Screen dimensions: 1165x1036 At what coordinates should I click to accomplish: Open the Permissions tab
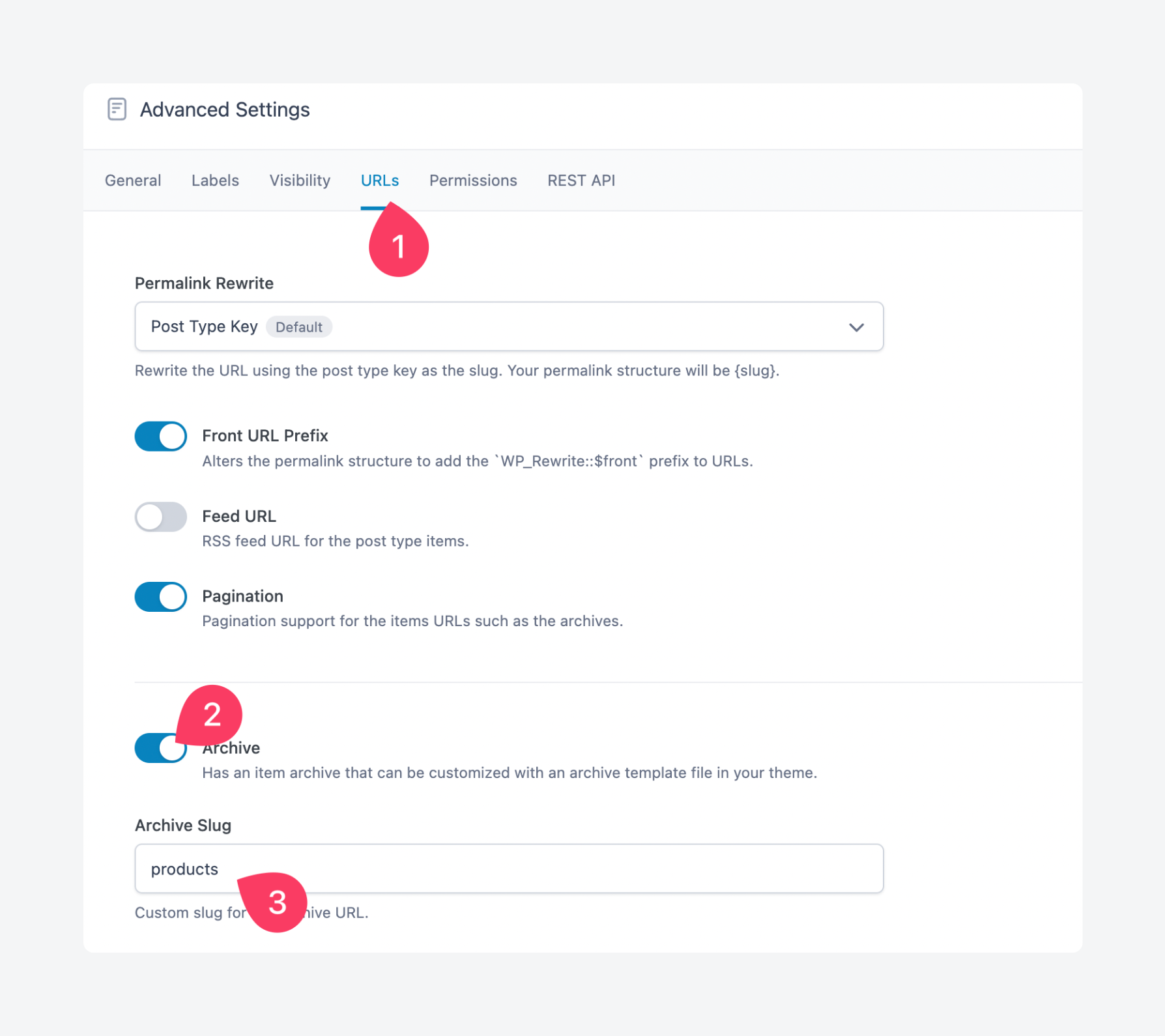click(x=473, y=180)
